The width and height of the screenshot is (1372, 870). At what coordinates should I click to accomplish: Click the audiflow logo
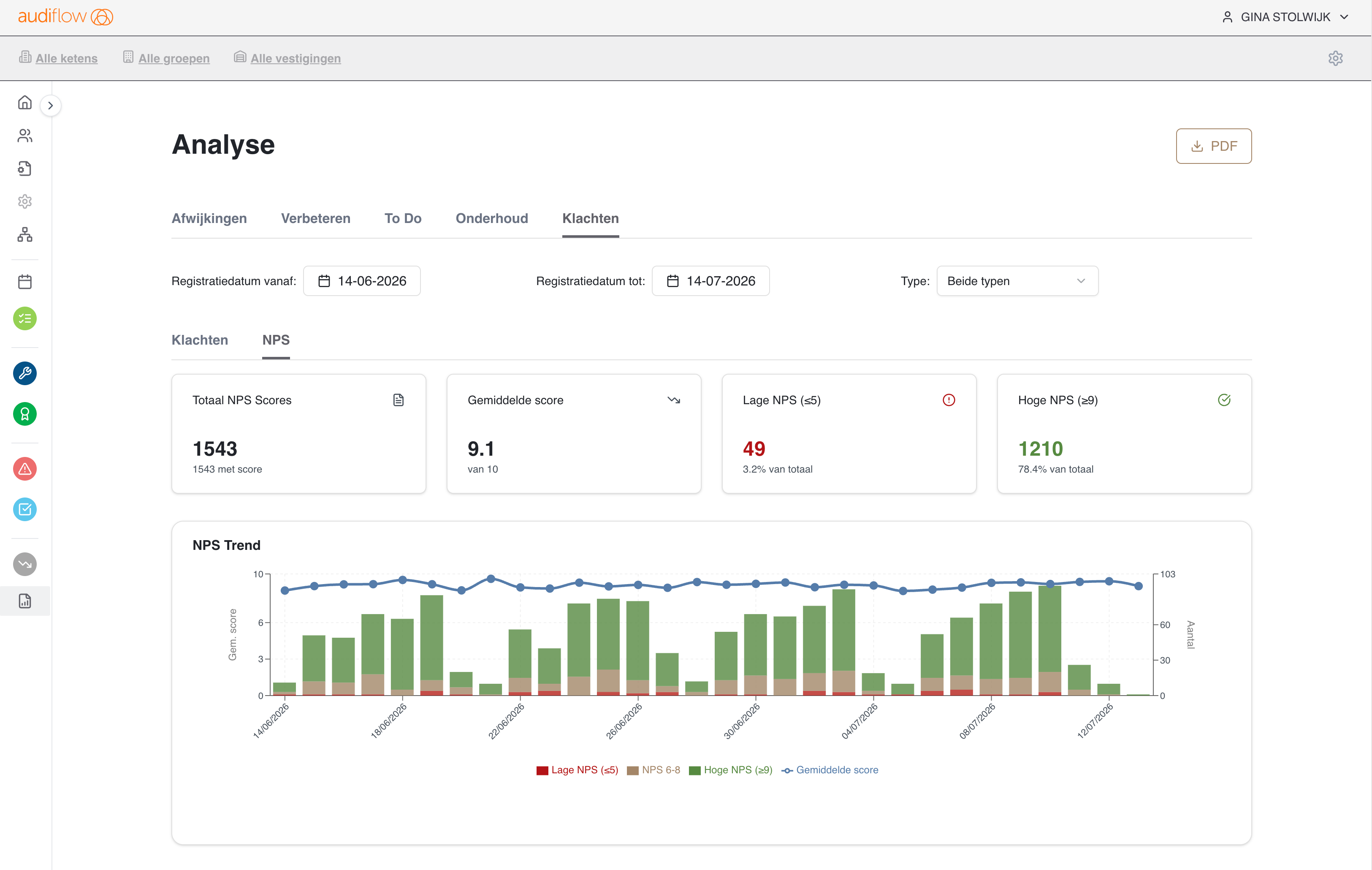click(65, 16)
